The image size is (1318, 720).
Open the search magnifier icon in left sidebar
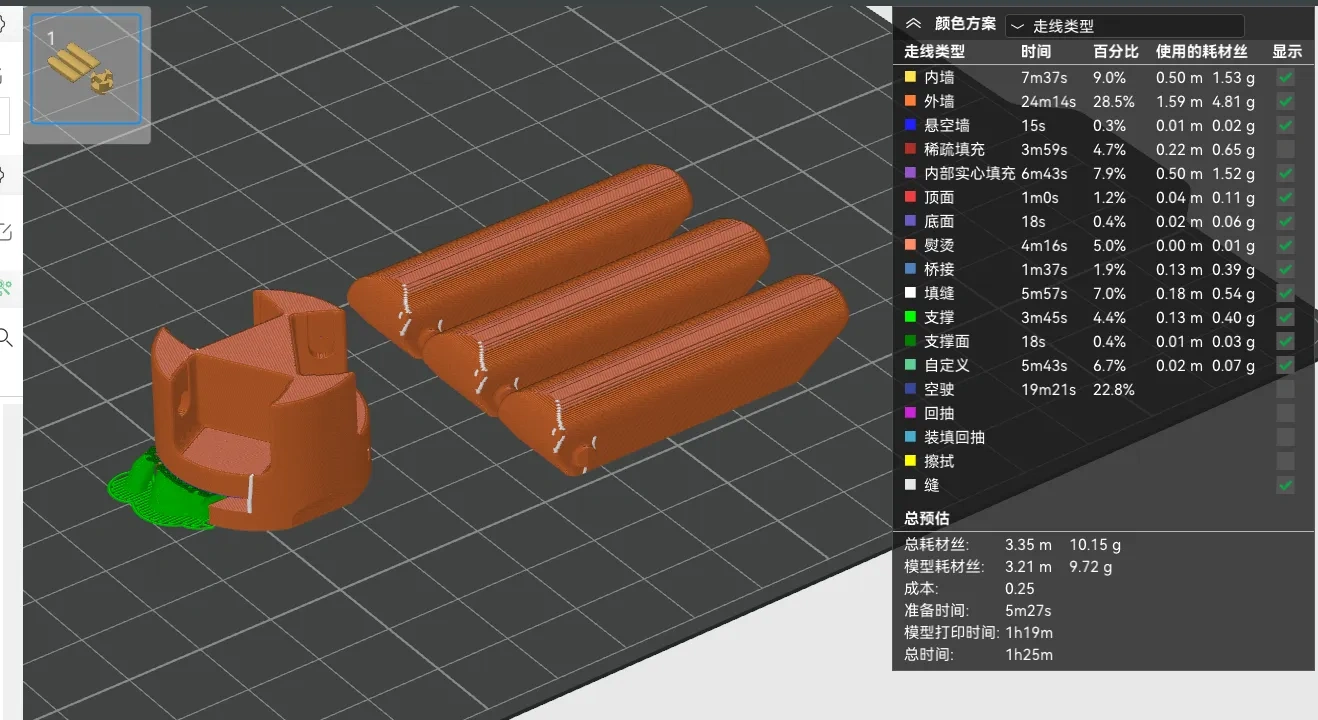[5, 338]
